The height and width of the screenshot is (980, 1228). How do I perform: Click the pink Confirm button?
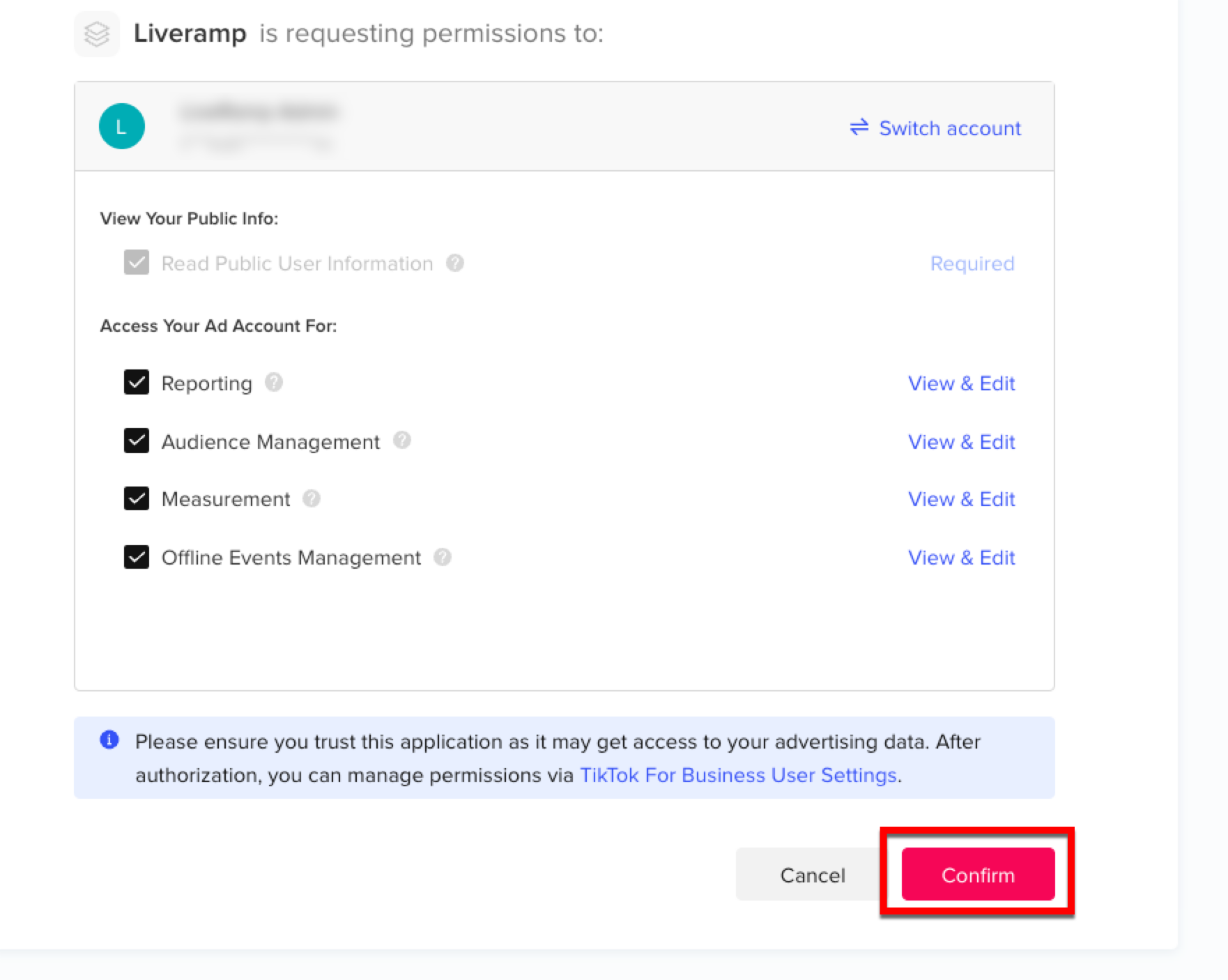(978, 875)
